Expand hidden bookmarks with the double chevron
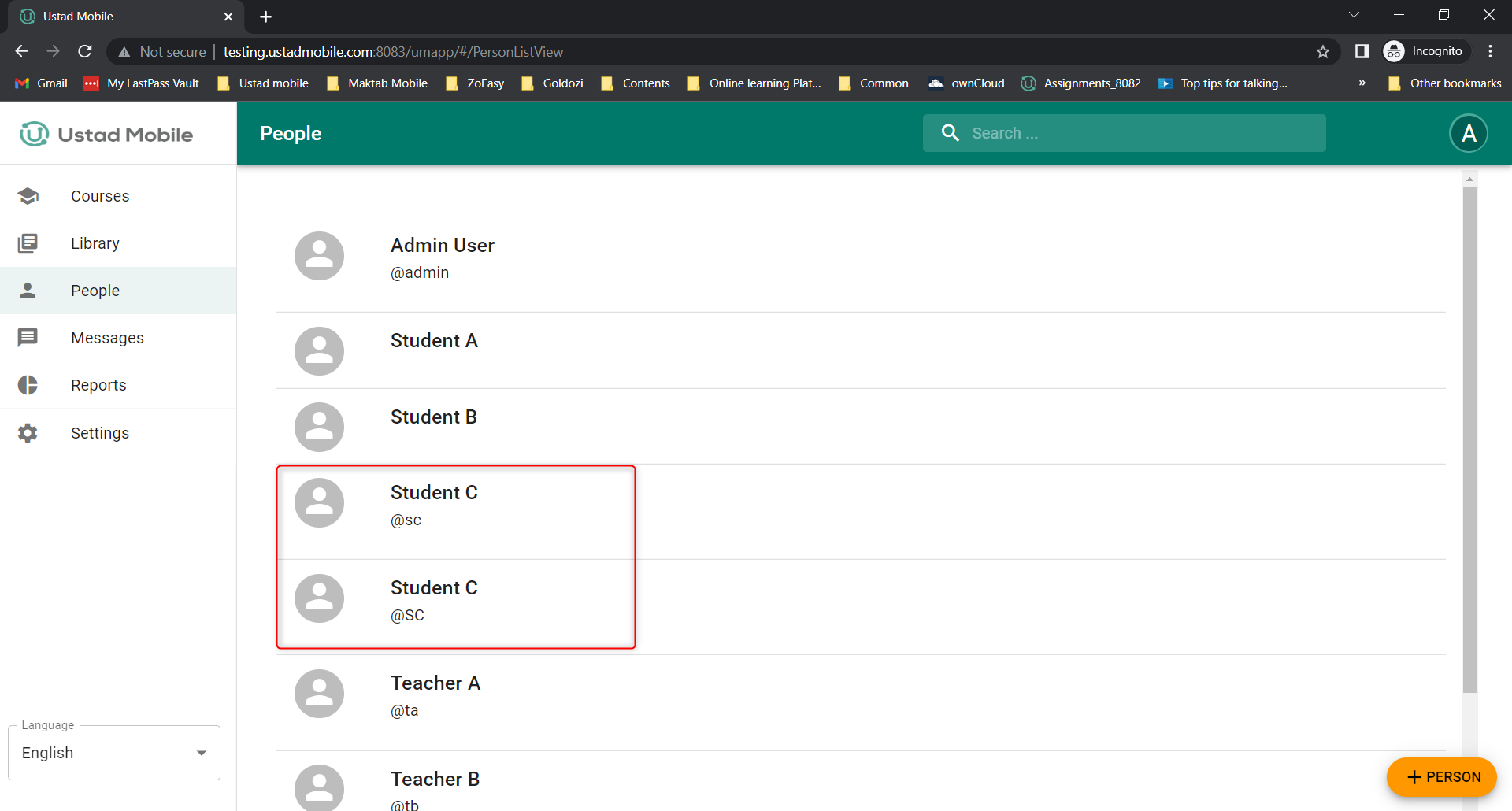The image size is (1512, 811). point(1362,83)
